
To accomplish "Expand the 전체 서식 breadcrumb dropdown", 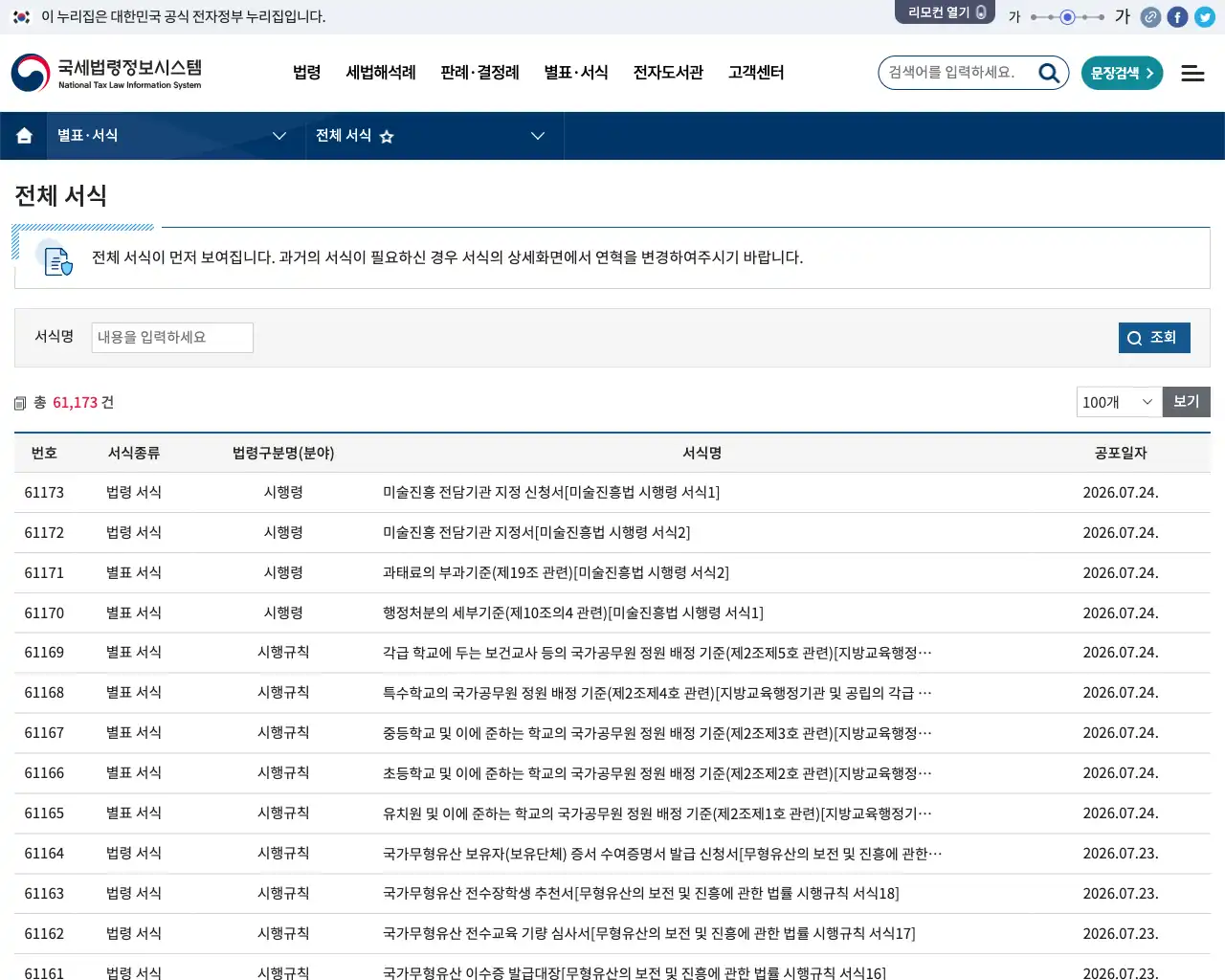I will [538, 136].
